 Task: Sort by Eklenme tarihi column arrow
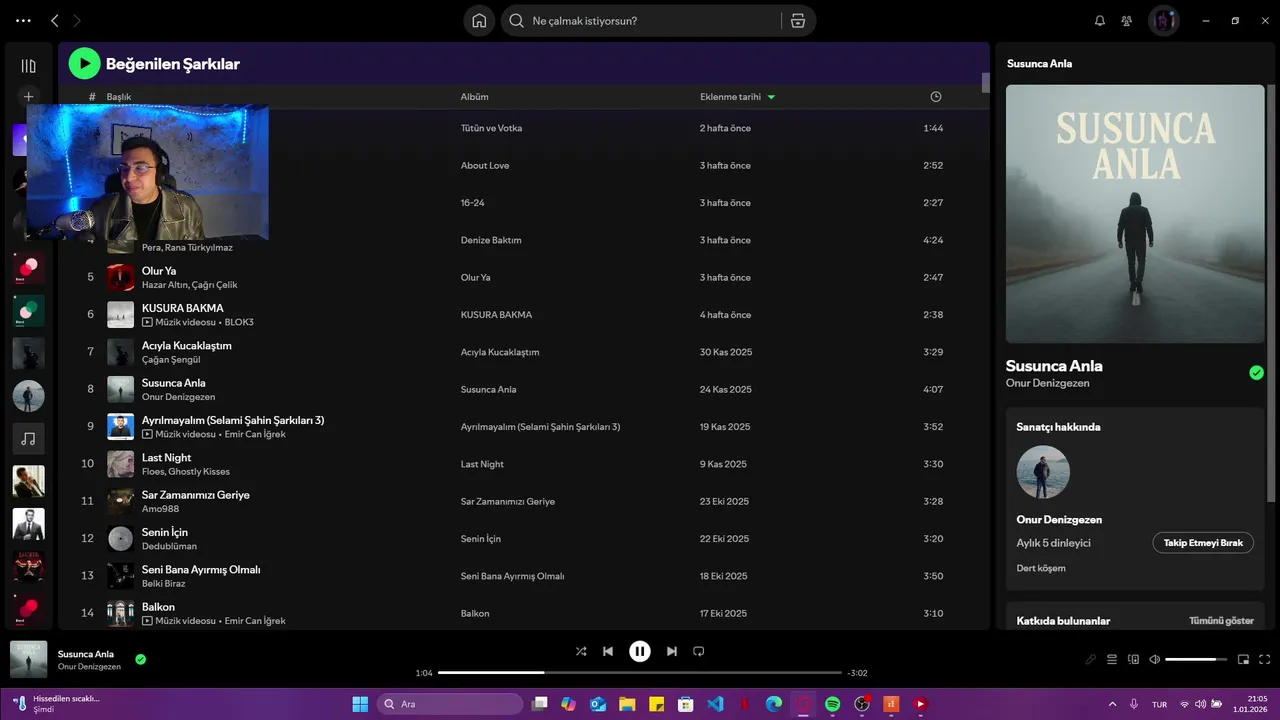point(771,97)
